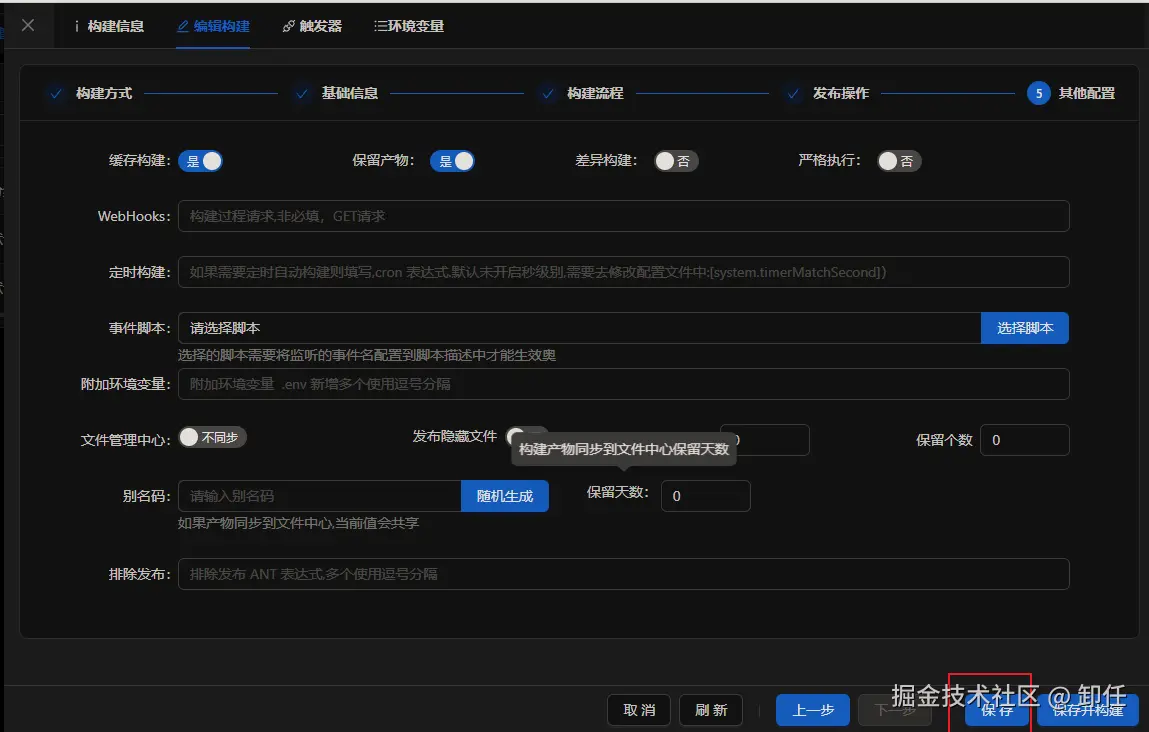Switch to the 编辑构建 tab
The image size is (1149, 732).
[x=213, y=26]
